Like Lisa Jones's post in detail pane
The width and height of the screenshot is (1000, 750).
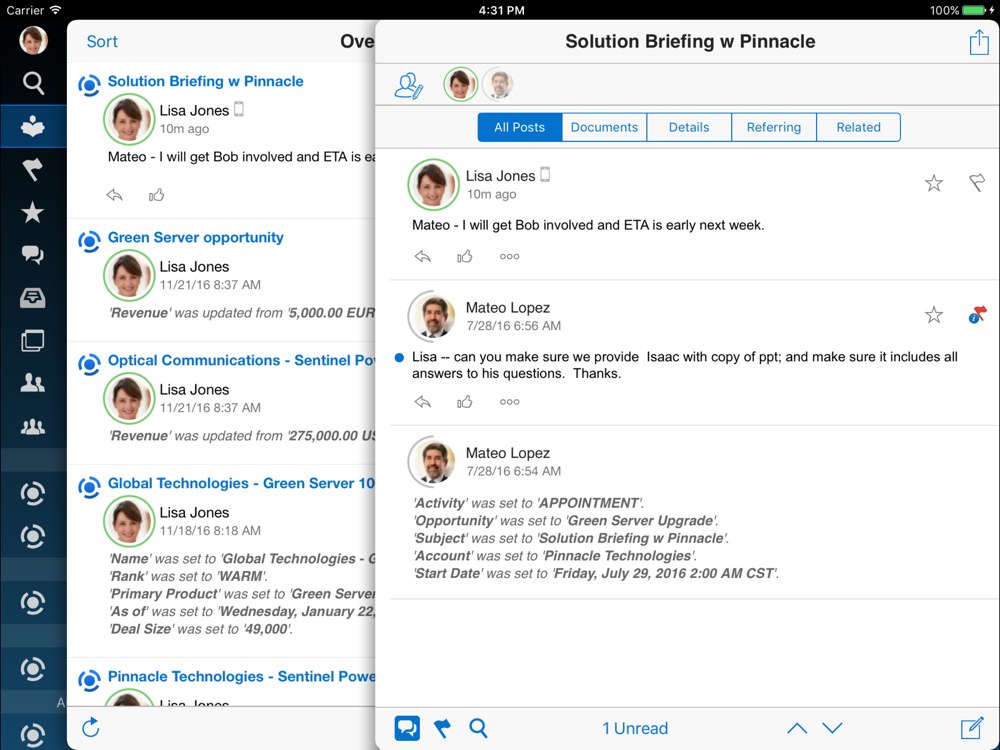(x=464, y=256)
